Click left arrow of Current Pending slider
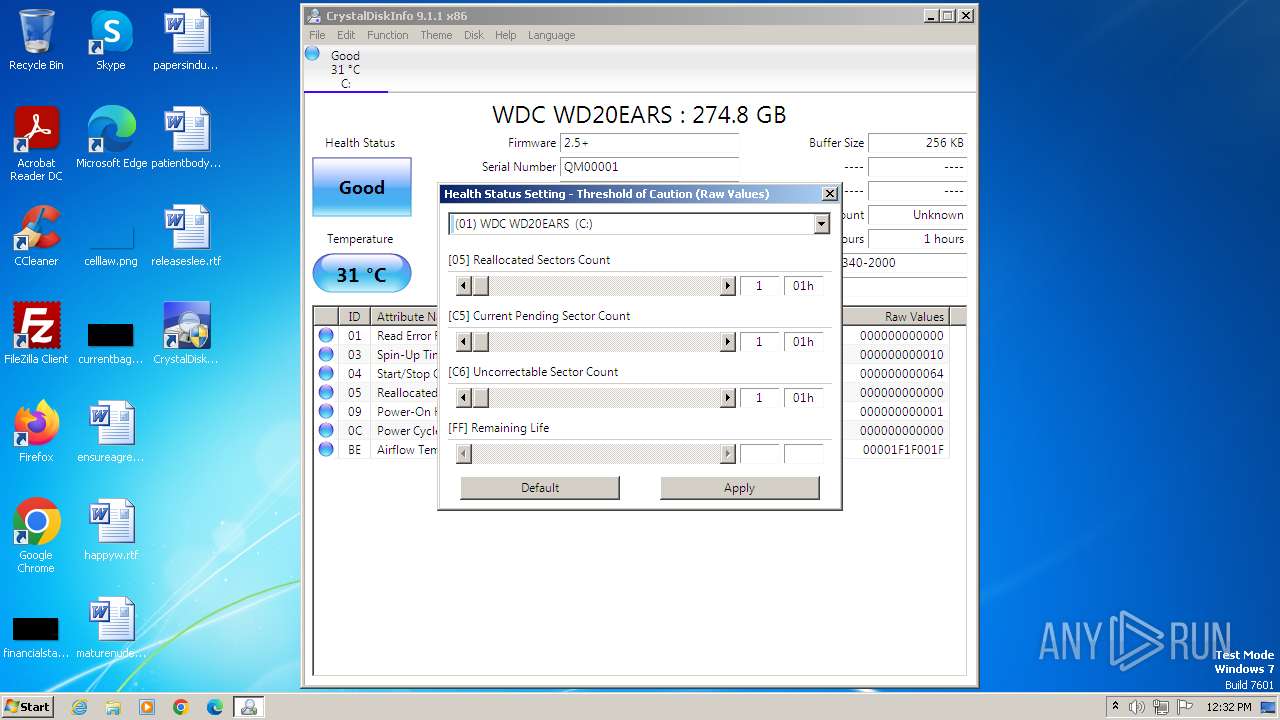This screenshot has height=720, width=1280. (464, 342)
